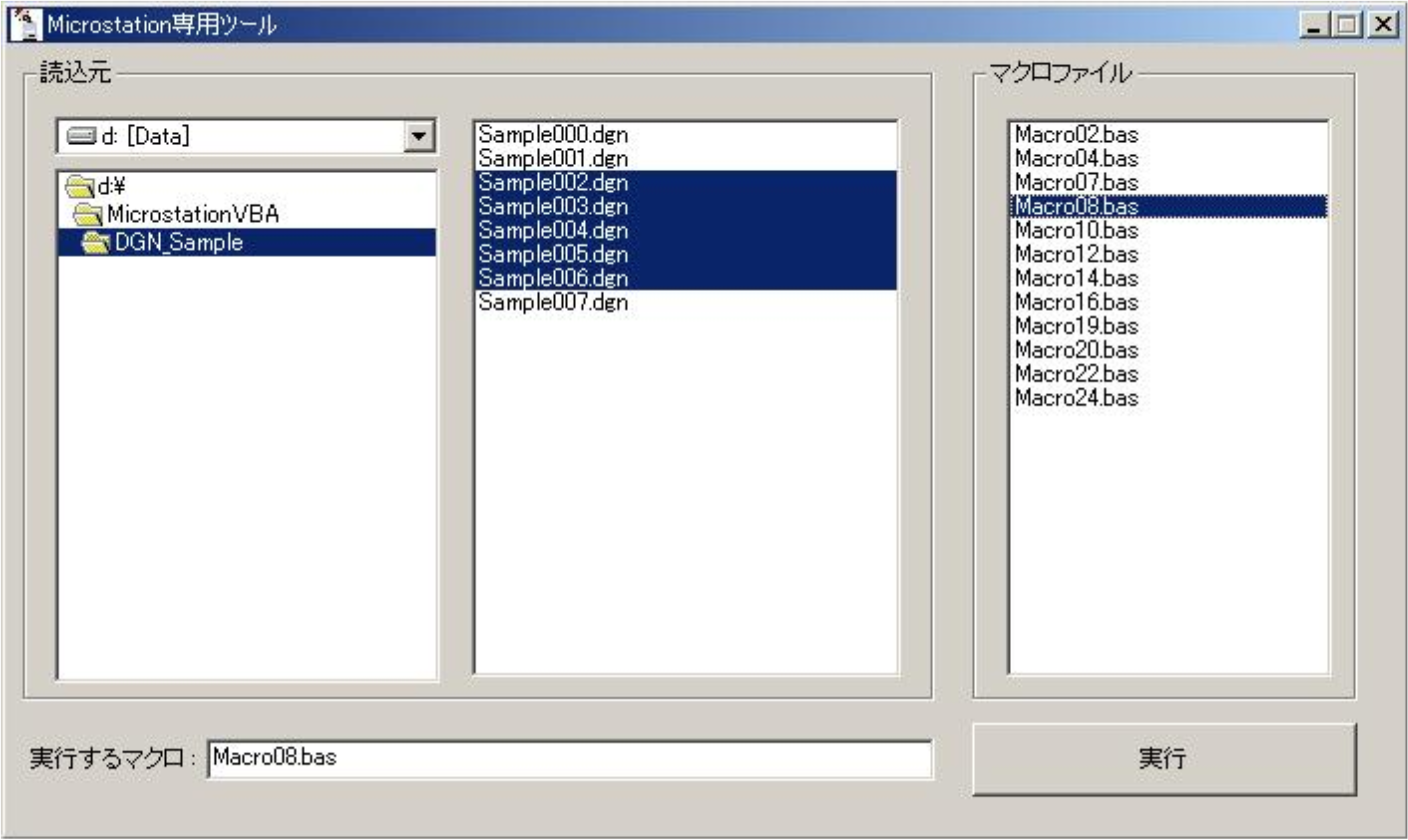Screen dimensions: 1408x840
Task: Select the d:¥ root folder
Action: 247,187
